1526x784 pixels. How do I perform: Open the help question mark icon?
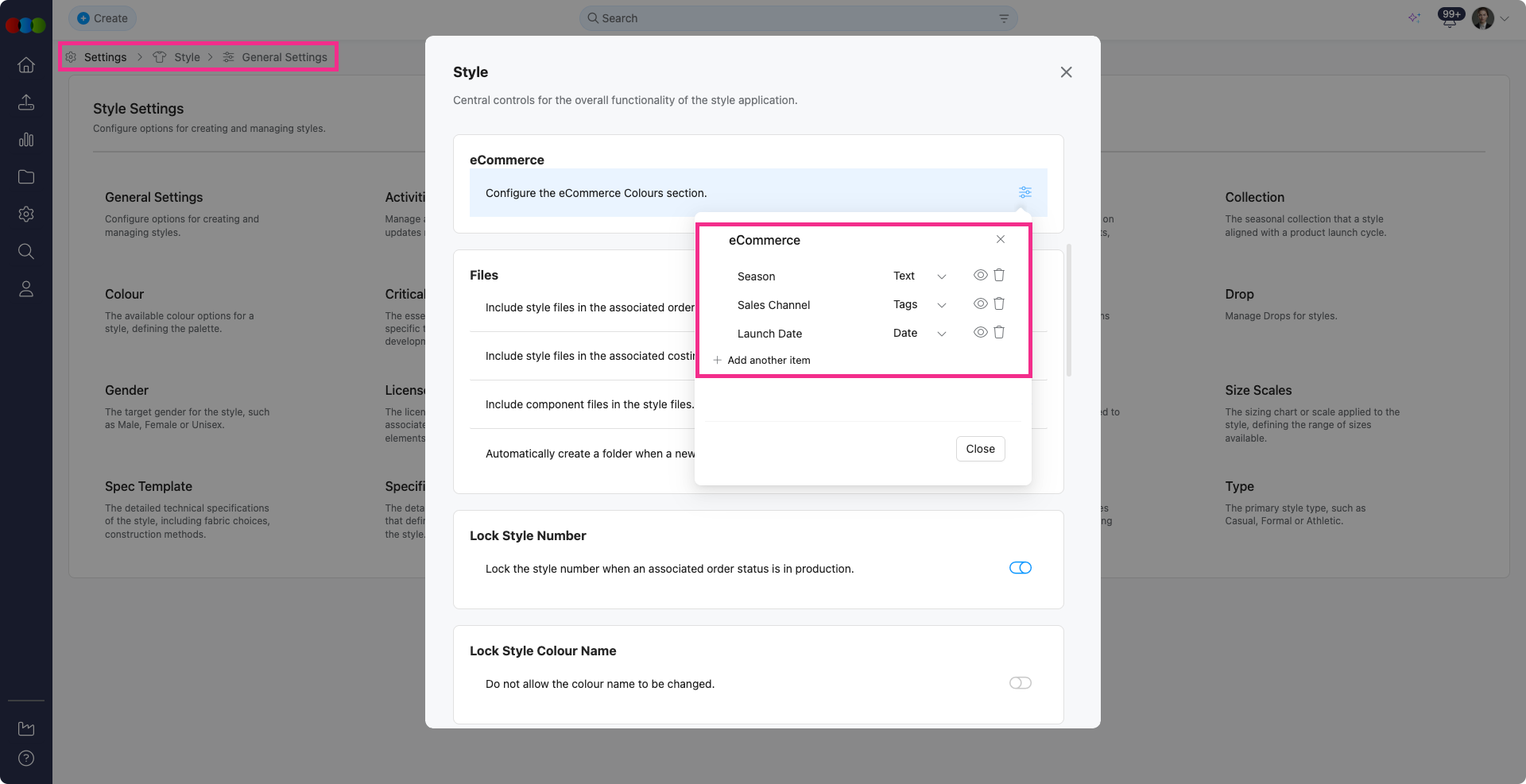tap(26, 758)
